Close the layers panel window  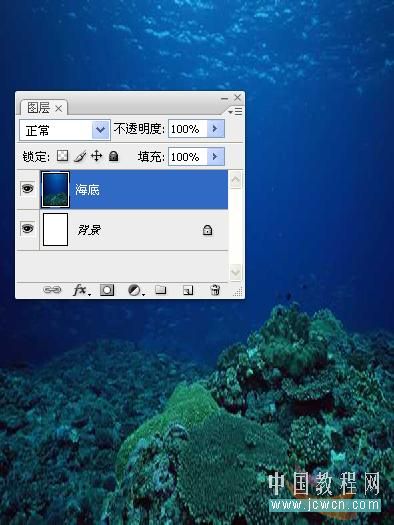pyautogui.click(x=237, y=97)
